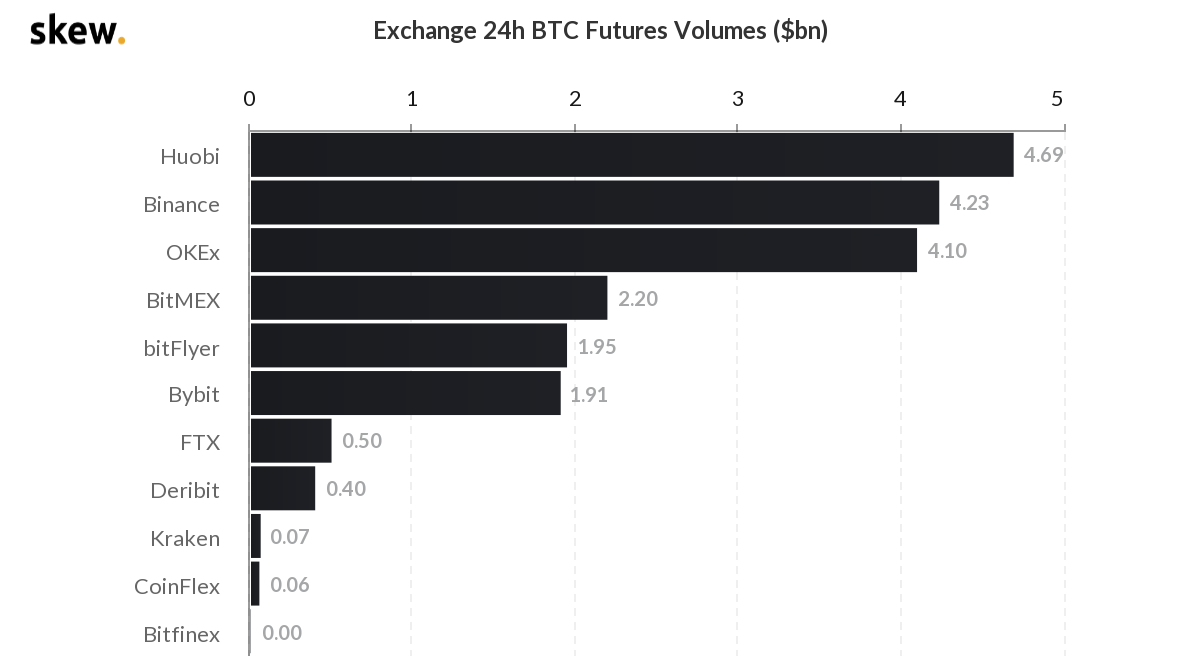Click the BitMEX 2.20 value label
This screenshot has height=670, width=1200.
638,298
